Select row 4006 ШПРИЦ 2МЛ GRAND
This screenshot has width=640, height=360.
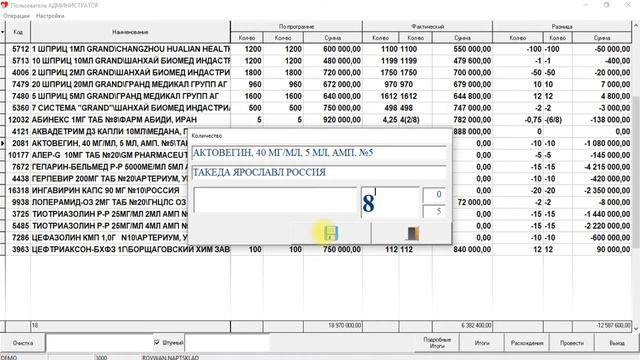[x=318, y=73]
